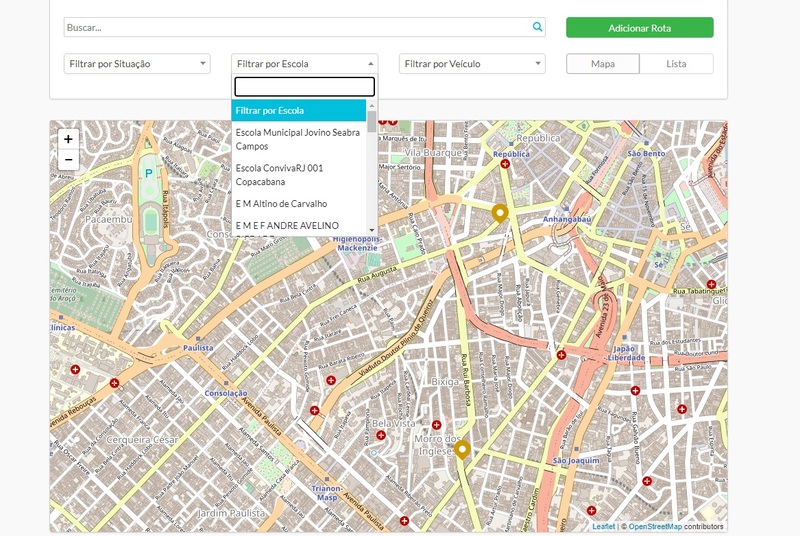
Task: Click yellow map marker near Morro dos Ingleses
Action: click(462, 450)
